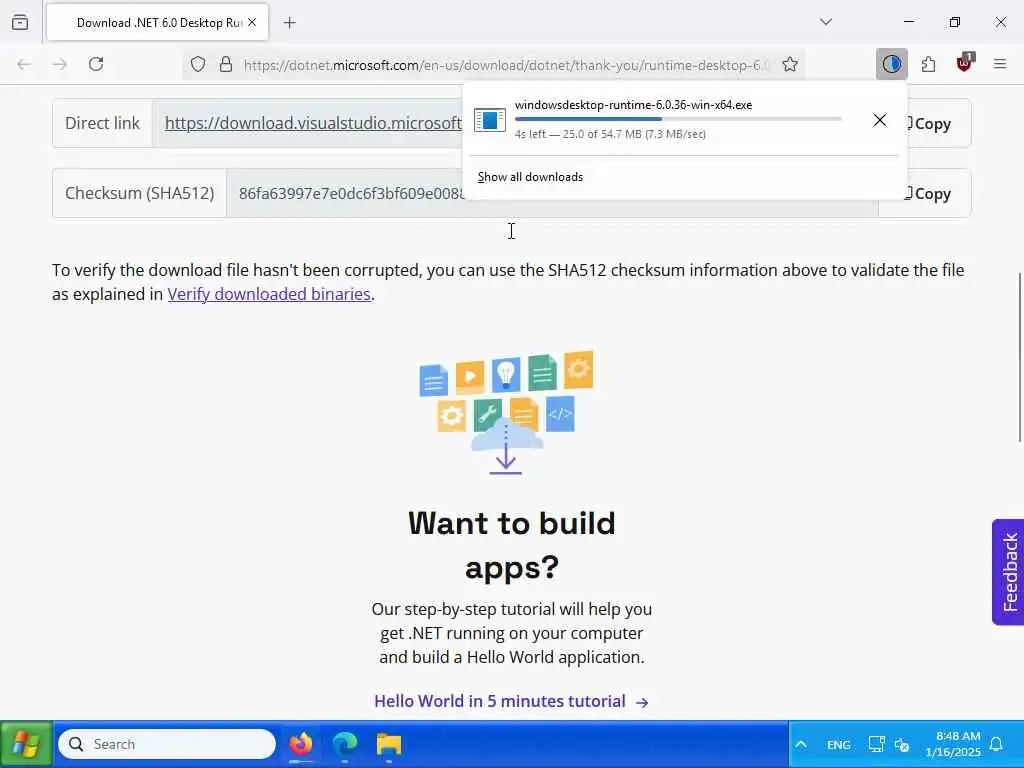Open the Firefox application hamburger menu

click(1000, 64)
